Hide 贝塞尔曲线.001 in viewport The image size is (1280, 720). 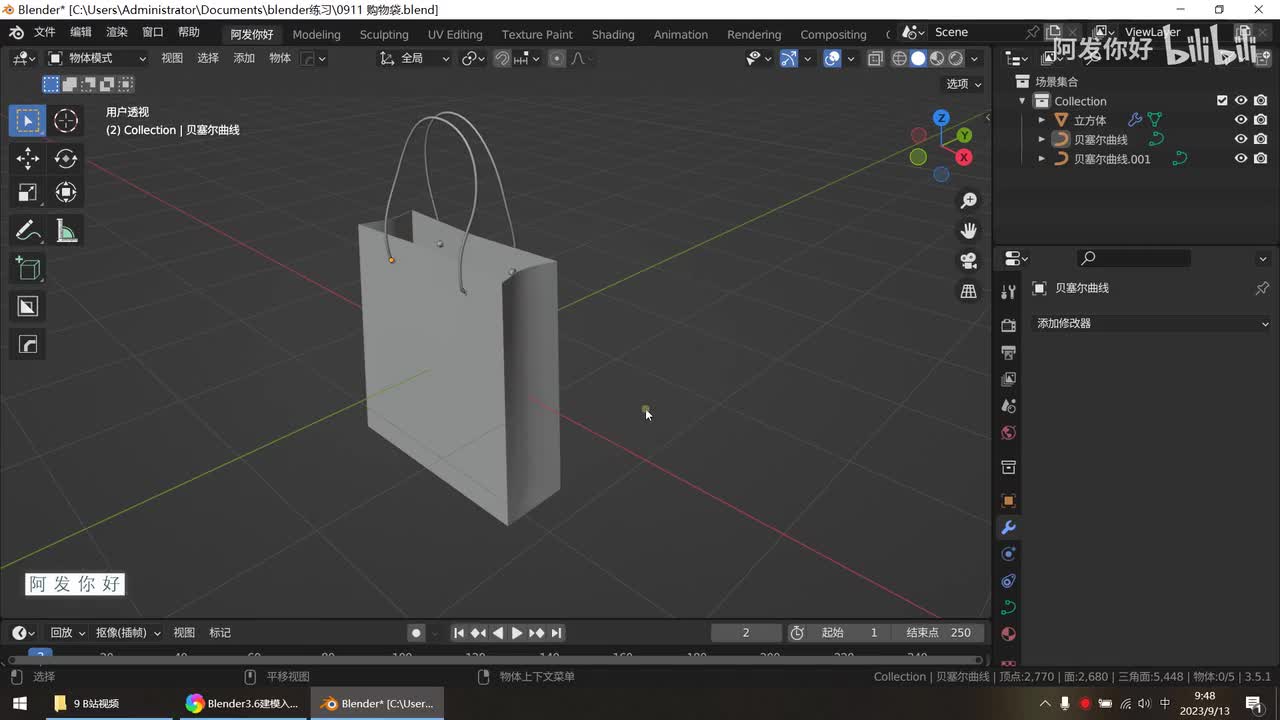[1241, 158]
